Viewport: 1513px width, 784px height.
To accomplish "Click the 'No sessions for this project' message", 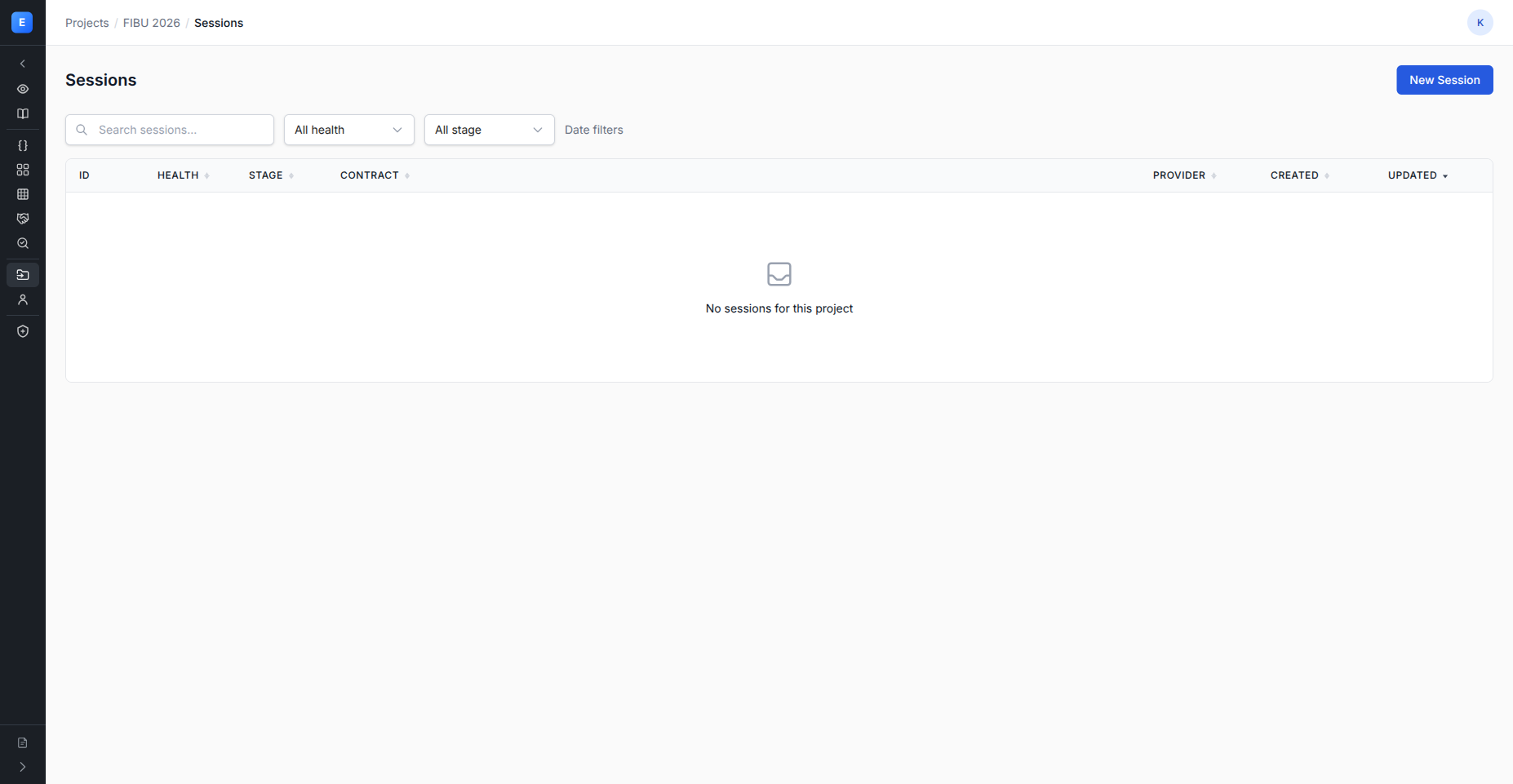I will click(779, 308).
